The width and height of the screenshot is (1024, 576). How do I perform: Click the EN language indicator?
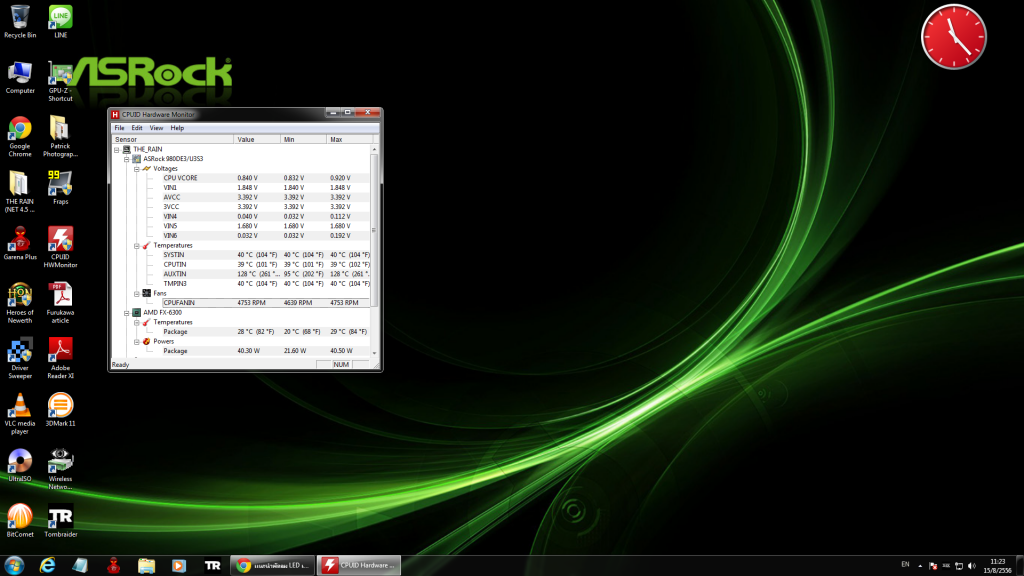click(905, 564)
